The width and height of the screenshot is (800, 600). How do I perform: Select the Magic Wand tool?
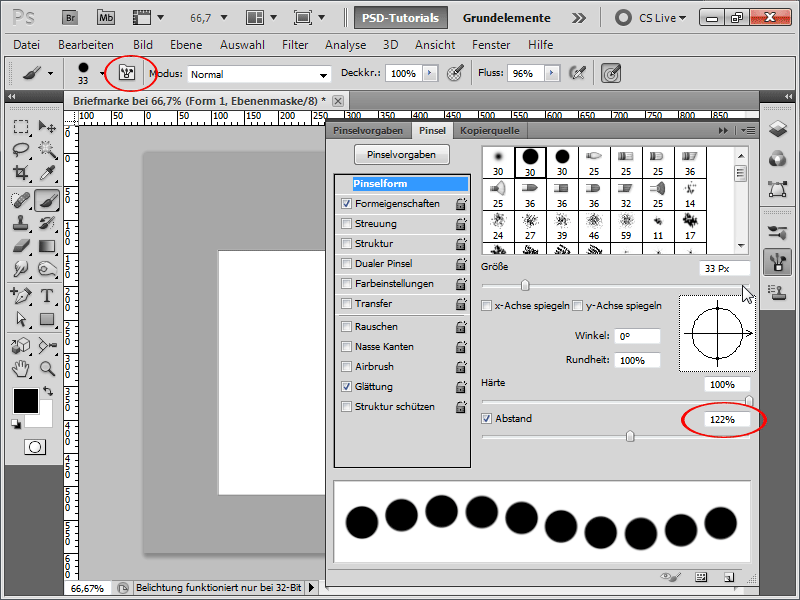(47, 149)
